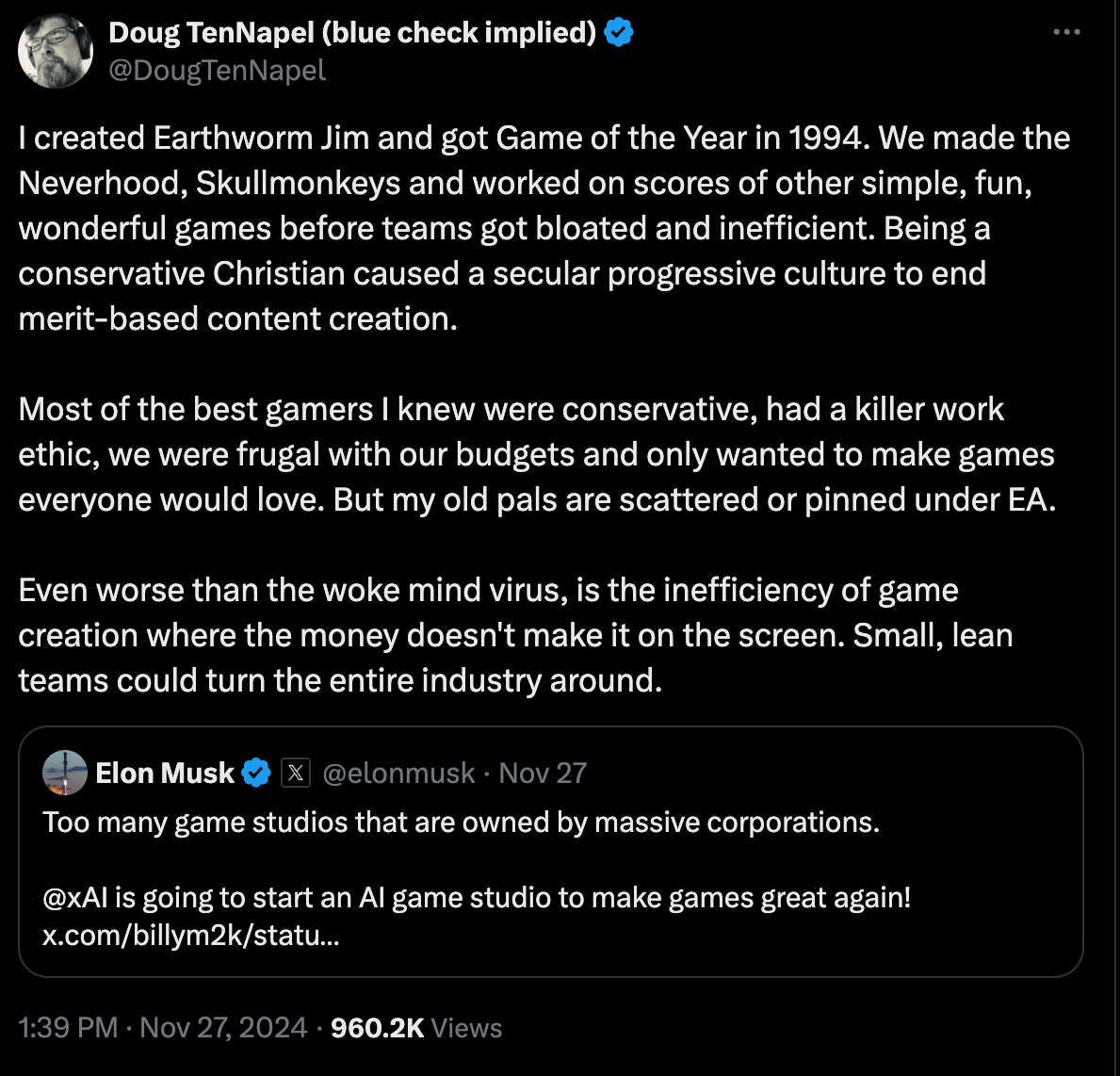Click Elon Musk's blue verified checkmark
Image resolution: width=1120 pixels, height=1076 pixels.
(256, 774)
